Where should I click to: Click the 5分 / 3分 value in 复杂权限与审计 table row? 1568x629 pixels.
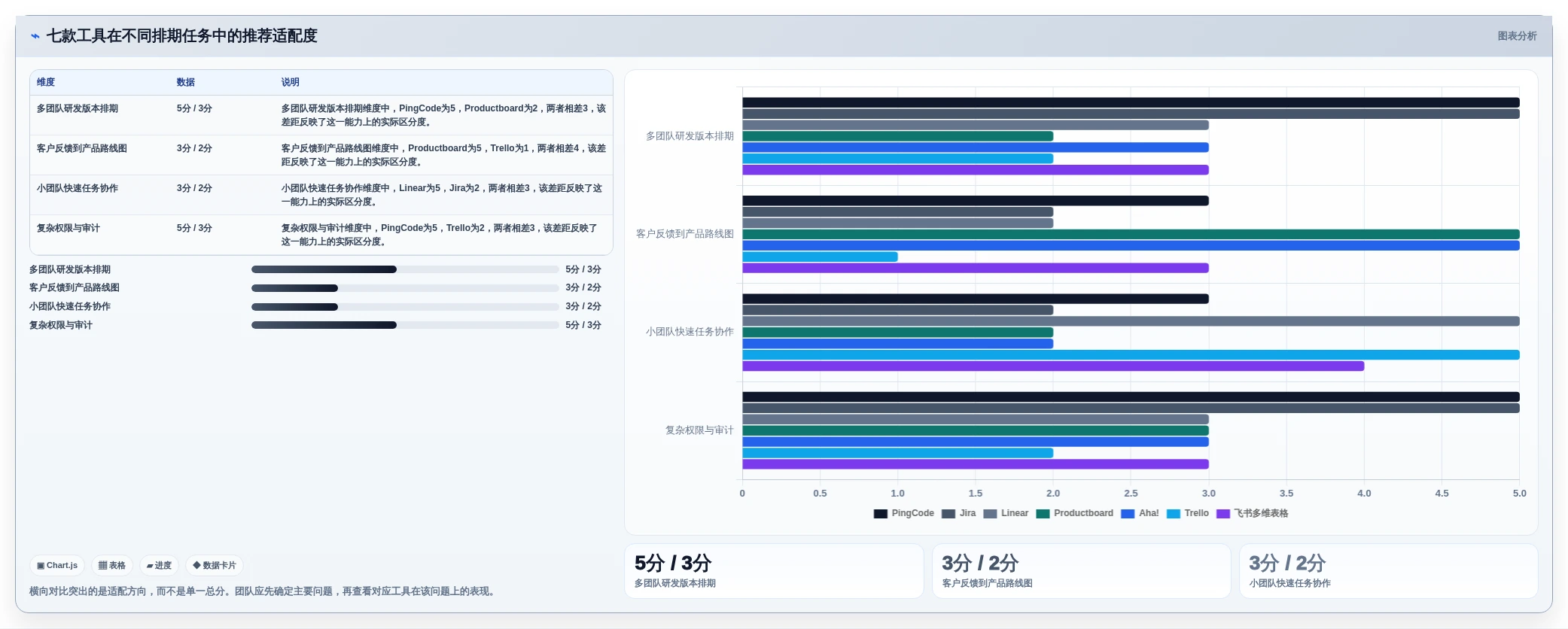click(x=194, y=229)
